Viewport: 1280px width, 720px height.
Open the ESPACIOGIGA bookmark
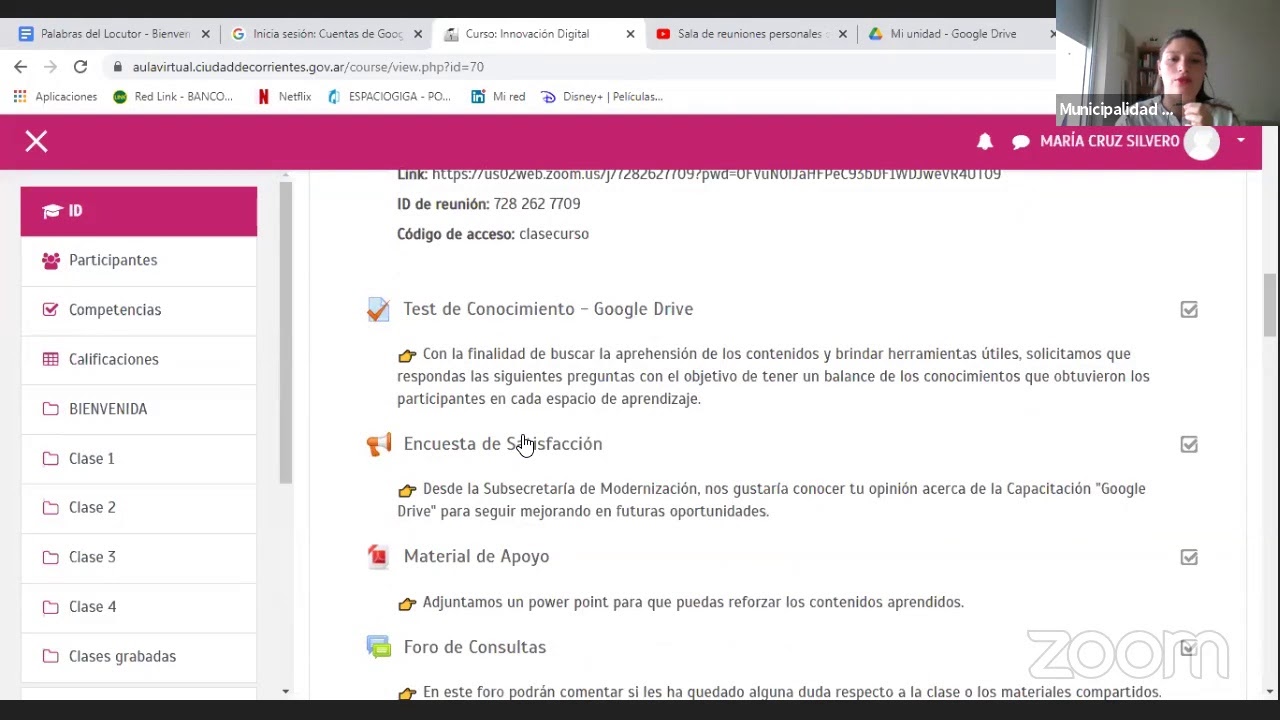[389, 97]
